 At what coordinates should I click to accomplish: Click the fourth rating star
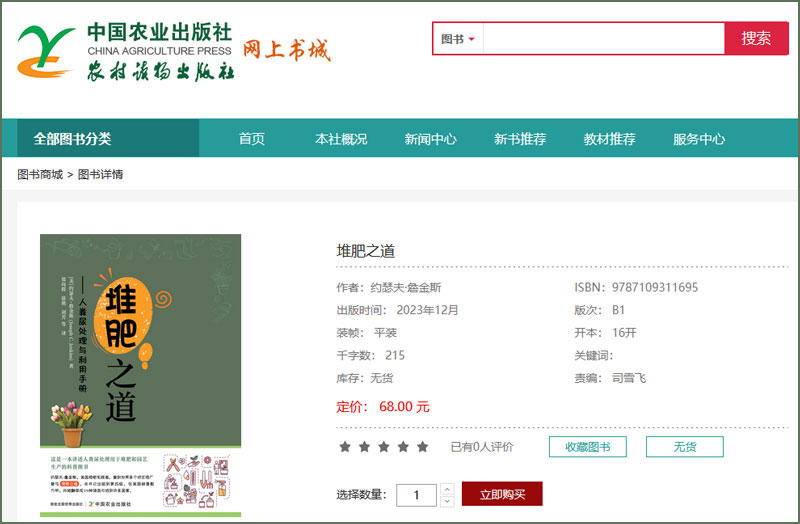tap(403, 447)
